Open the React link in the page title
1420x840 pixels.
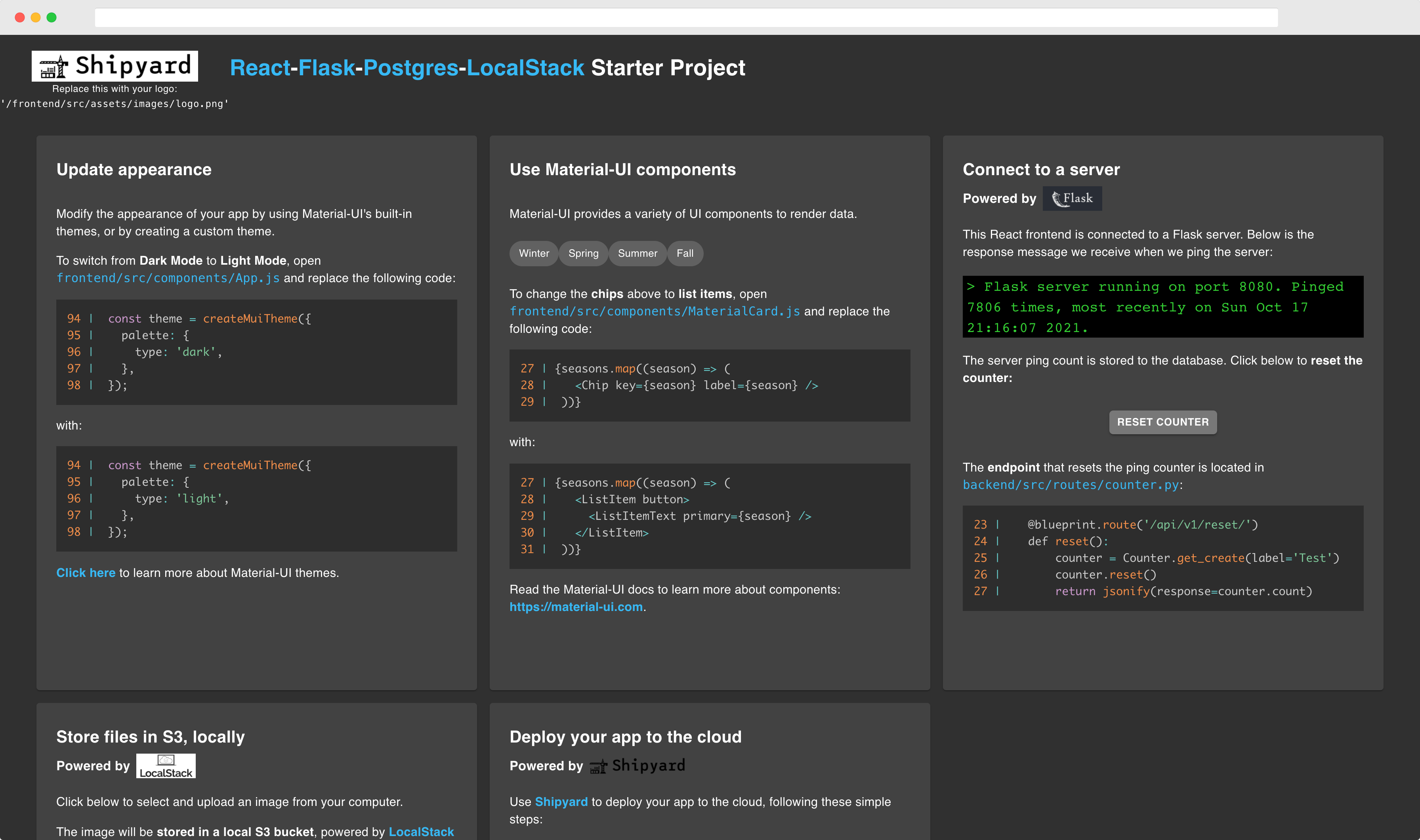point(260,68)
